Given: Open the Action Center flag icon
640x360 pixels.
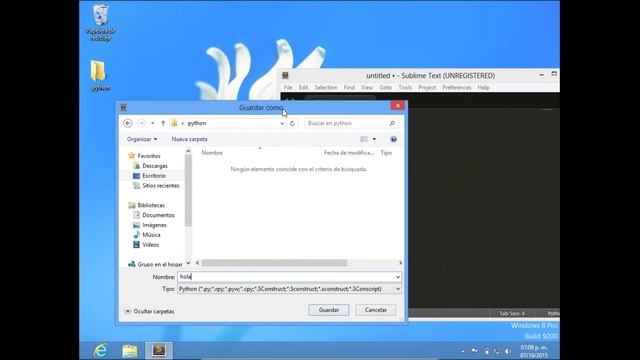Looking at the screenshot, I should tap(474, 351).
